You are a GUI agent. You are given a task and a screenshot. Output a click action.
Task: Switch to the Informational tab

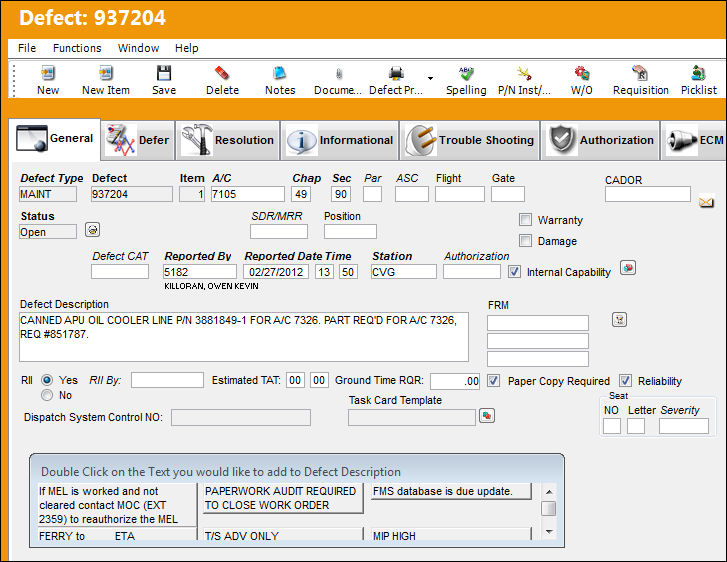pos(340,140)
